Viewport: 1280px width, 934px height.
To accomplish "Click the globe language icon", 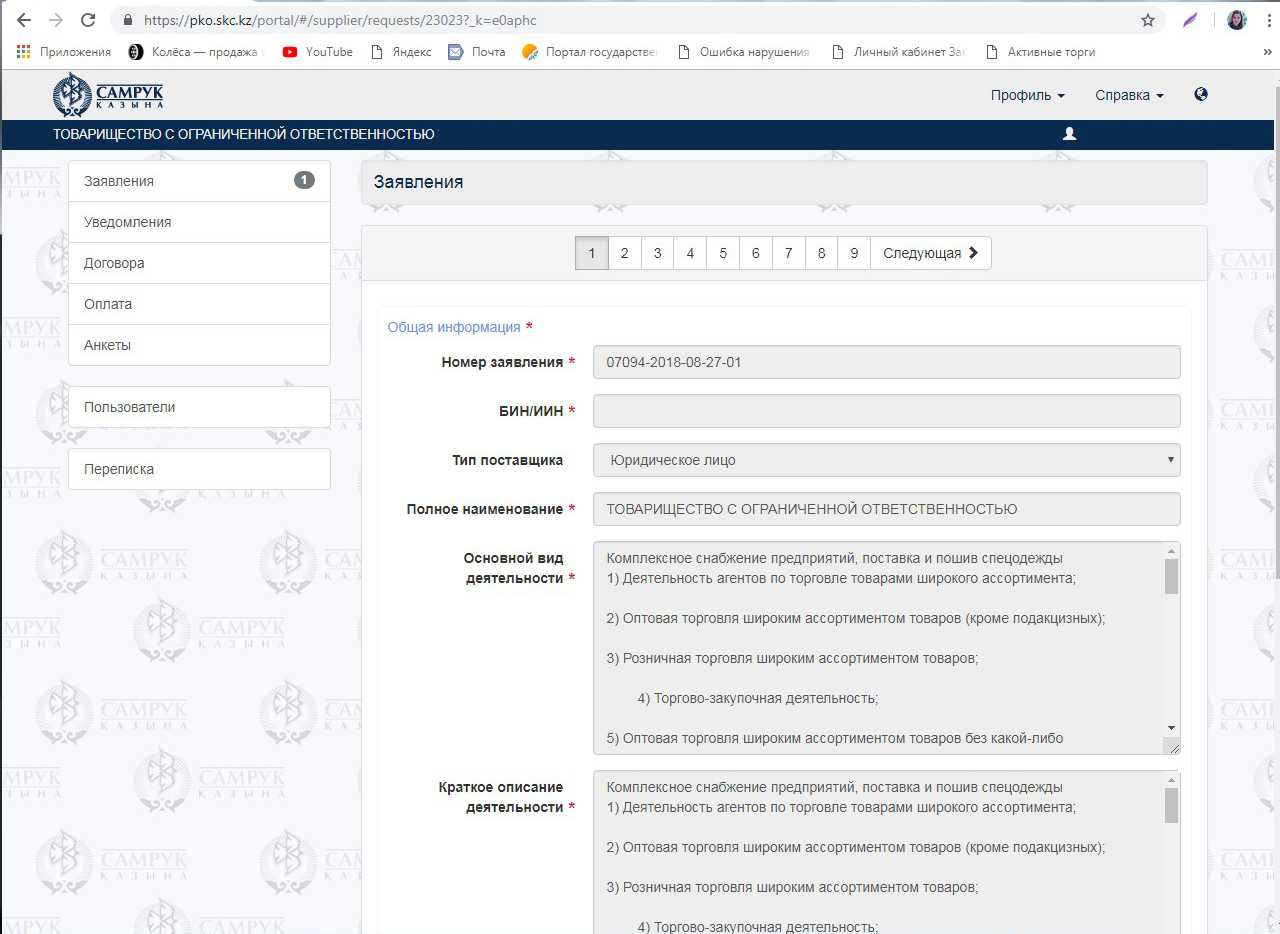I will pyautogui.click(x=1201, y=94).
